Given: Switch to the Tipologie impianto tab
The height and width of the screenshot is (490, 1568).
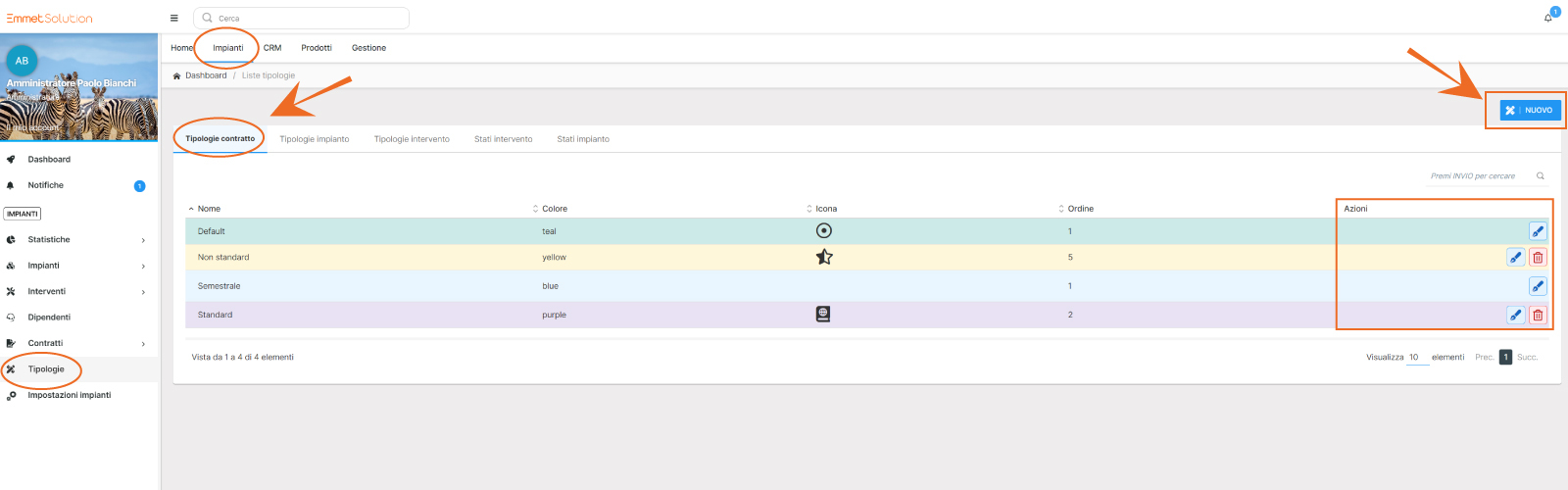Looking at the screenshot, I should pos(314,139).
